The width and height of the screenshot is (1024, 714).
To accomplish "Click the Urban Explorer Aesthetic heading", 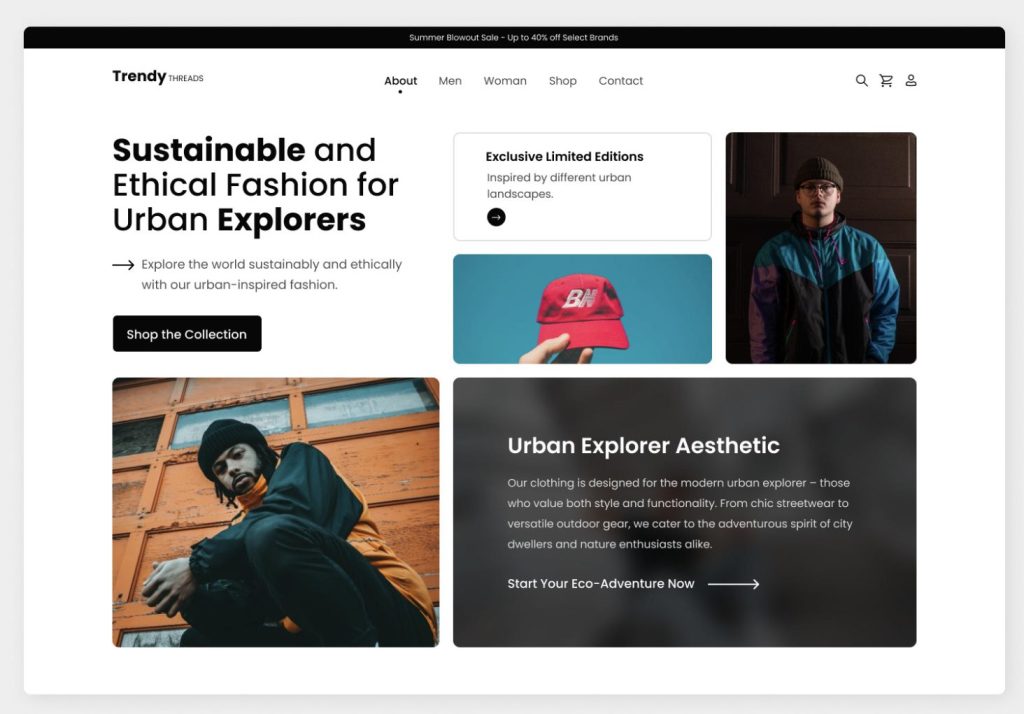I will tap(643, 446).
